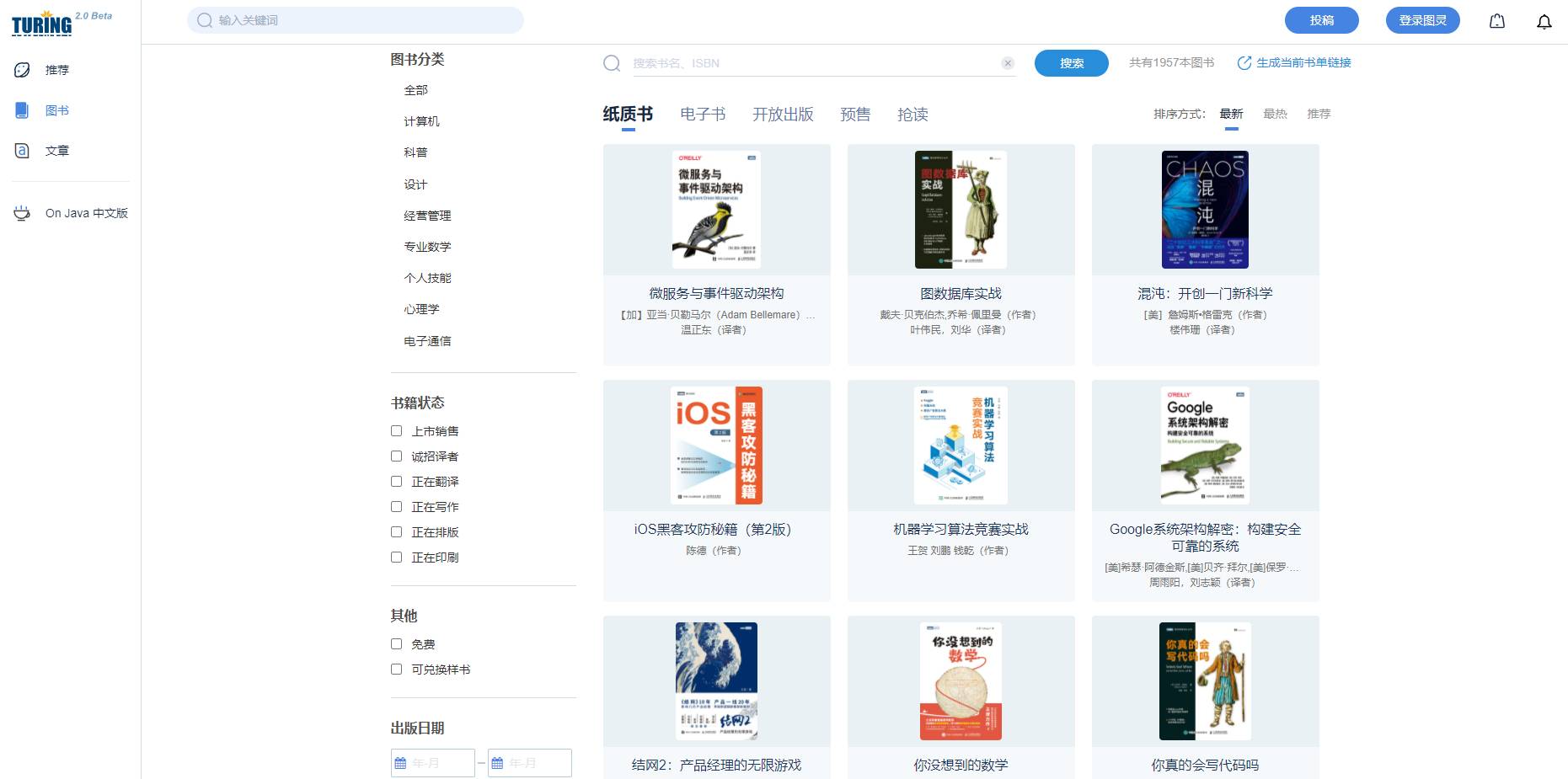Image resolution: width=1568 pixels, height=779 pixels.
Task: Check the 上市销售 checkbox
Action: (x=396, y=431)
